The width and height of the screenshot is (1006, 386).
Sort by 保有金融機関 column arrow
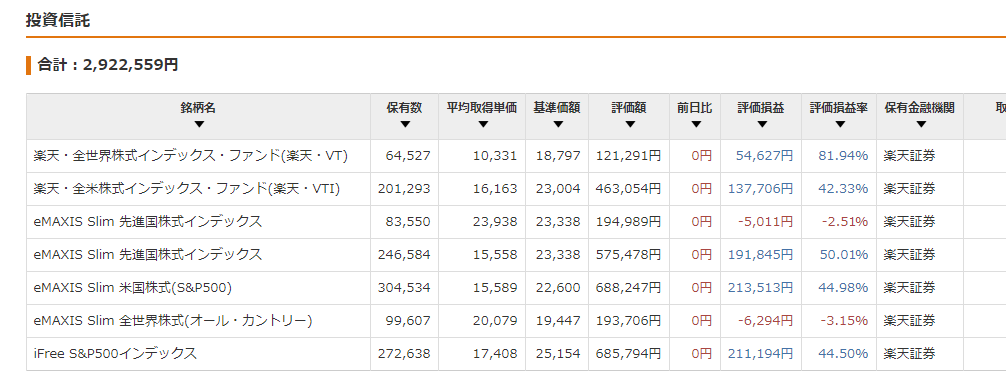921,124
